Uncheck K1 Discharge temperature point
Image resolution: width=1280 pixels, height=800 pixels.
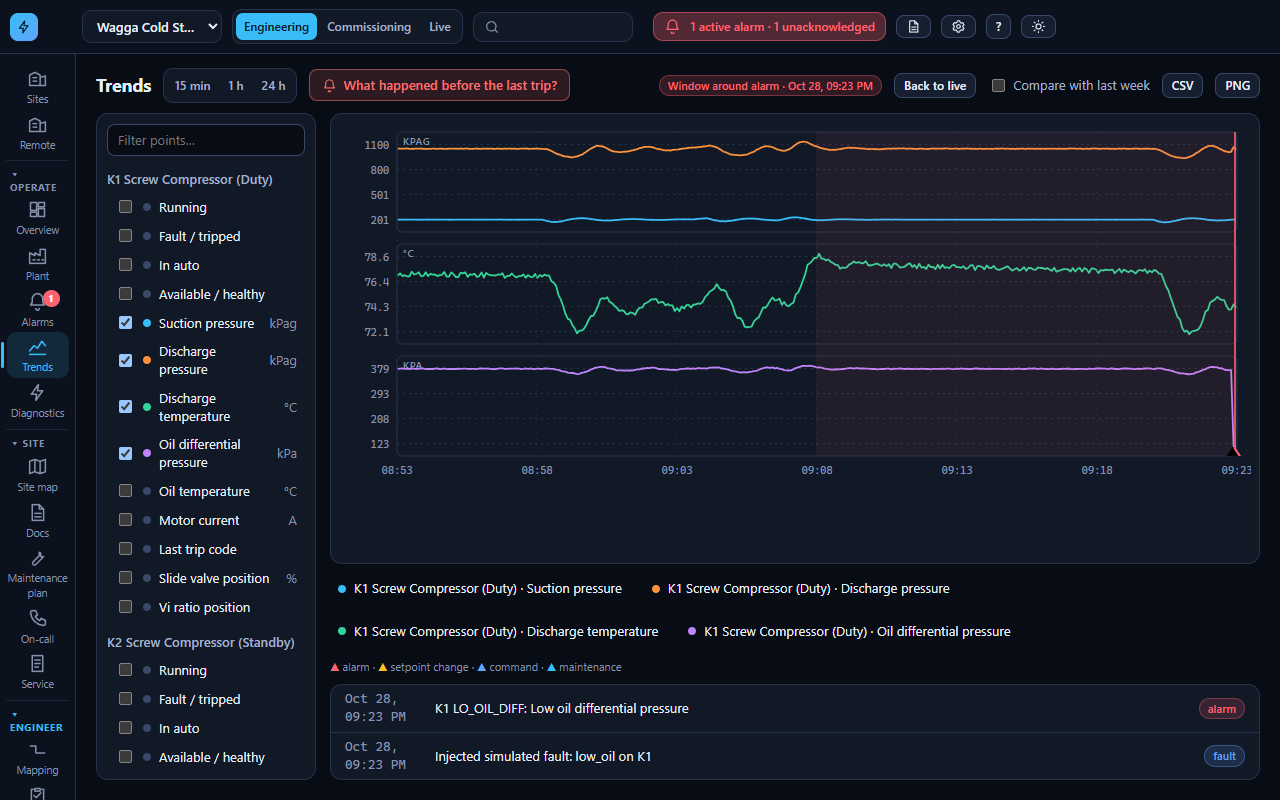126,407
